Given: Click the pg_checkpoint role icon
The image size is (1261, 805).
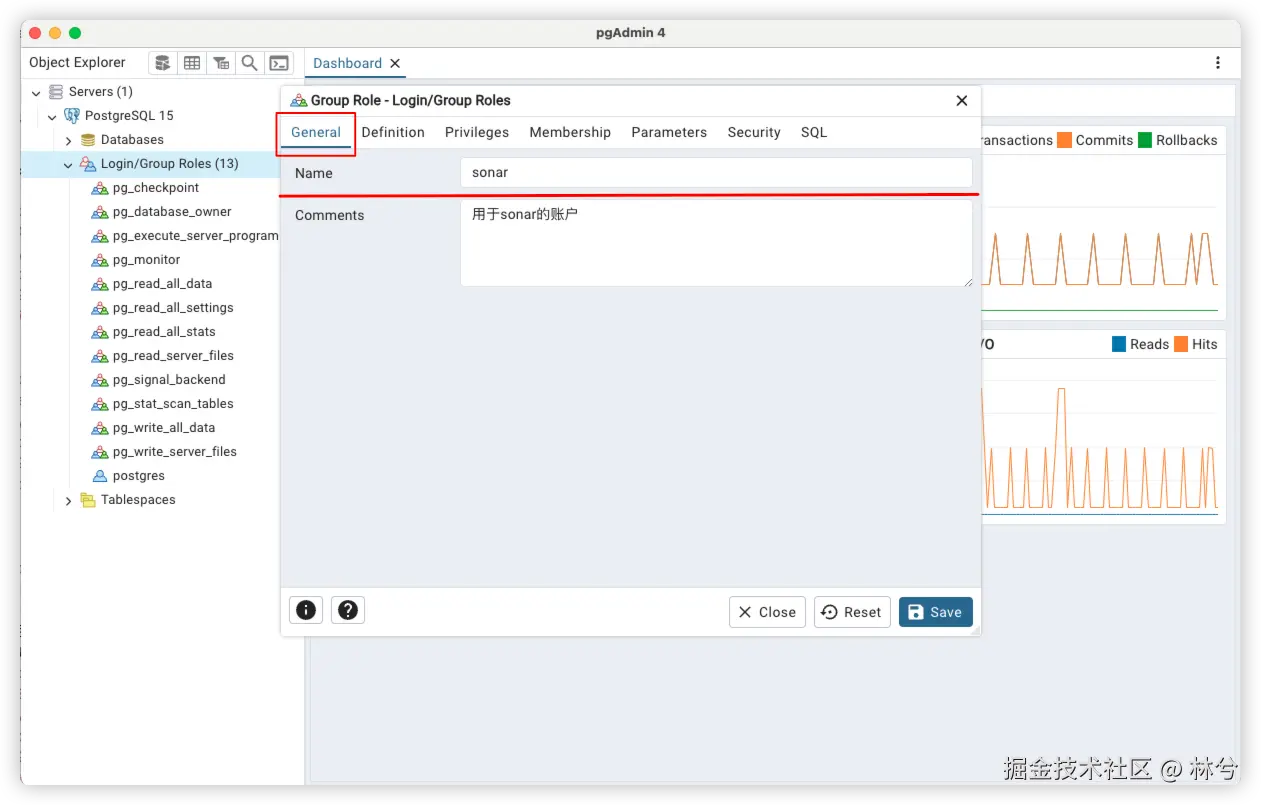Looking at the screenshot, I should tap(100, 188).
